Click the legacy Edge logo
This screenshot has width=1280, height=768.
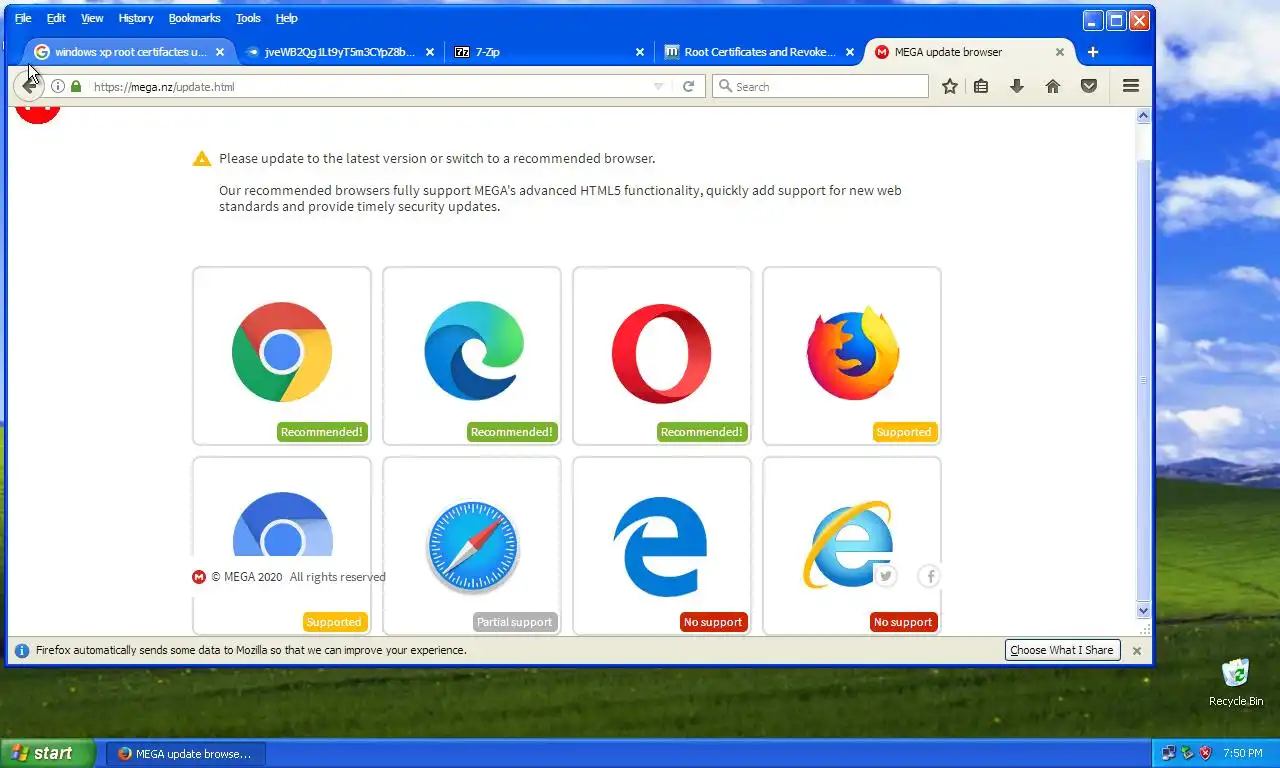coord(661,547)
